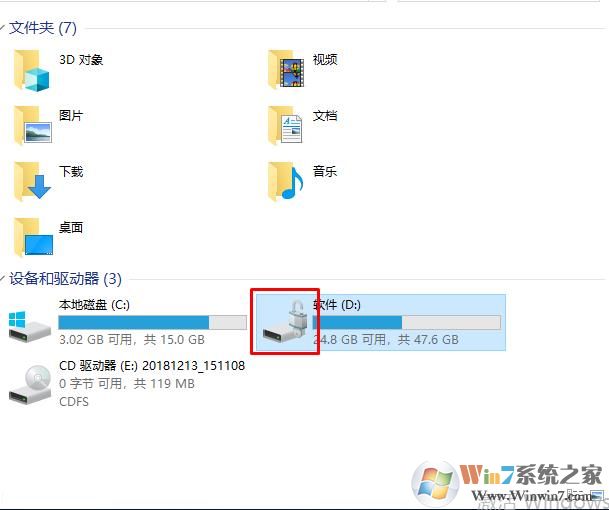This screenshot has width=609, height=510.
Task: Click the 文件夹 (7) section header text
Action: click(43, 28)
